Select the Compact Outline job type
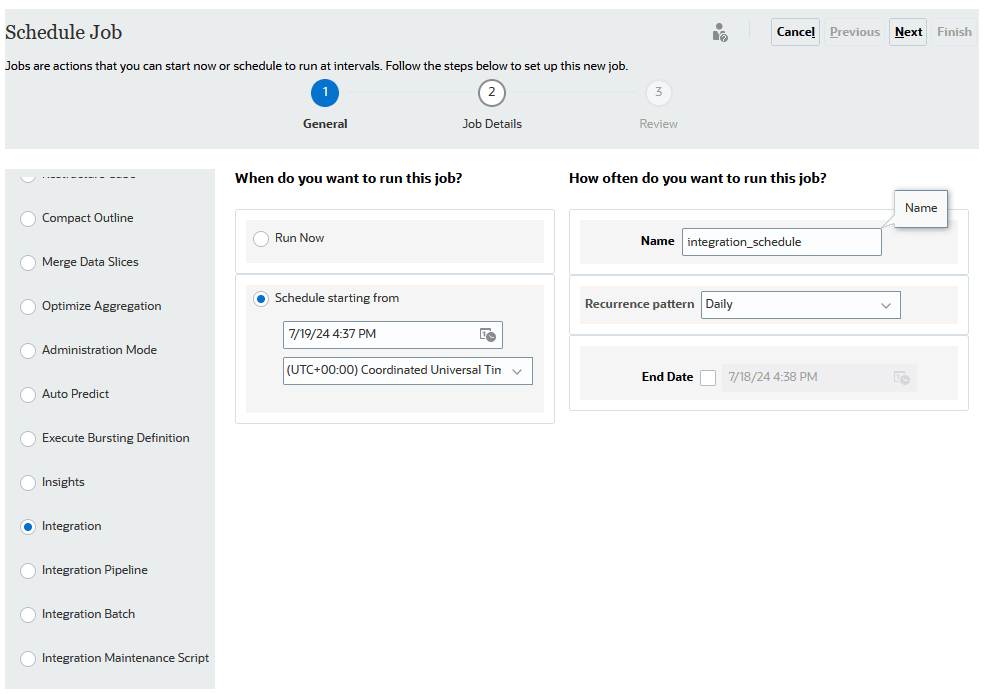Screen dimensions: 985x694 click(x=28, y=219)
